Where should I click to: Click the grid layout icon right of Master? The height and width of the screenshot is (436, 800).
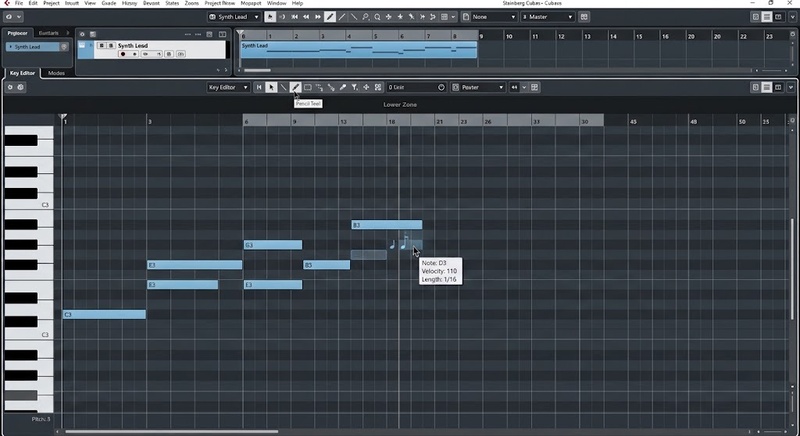point(584,17)
